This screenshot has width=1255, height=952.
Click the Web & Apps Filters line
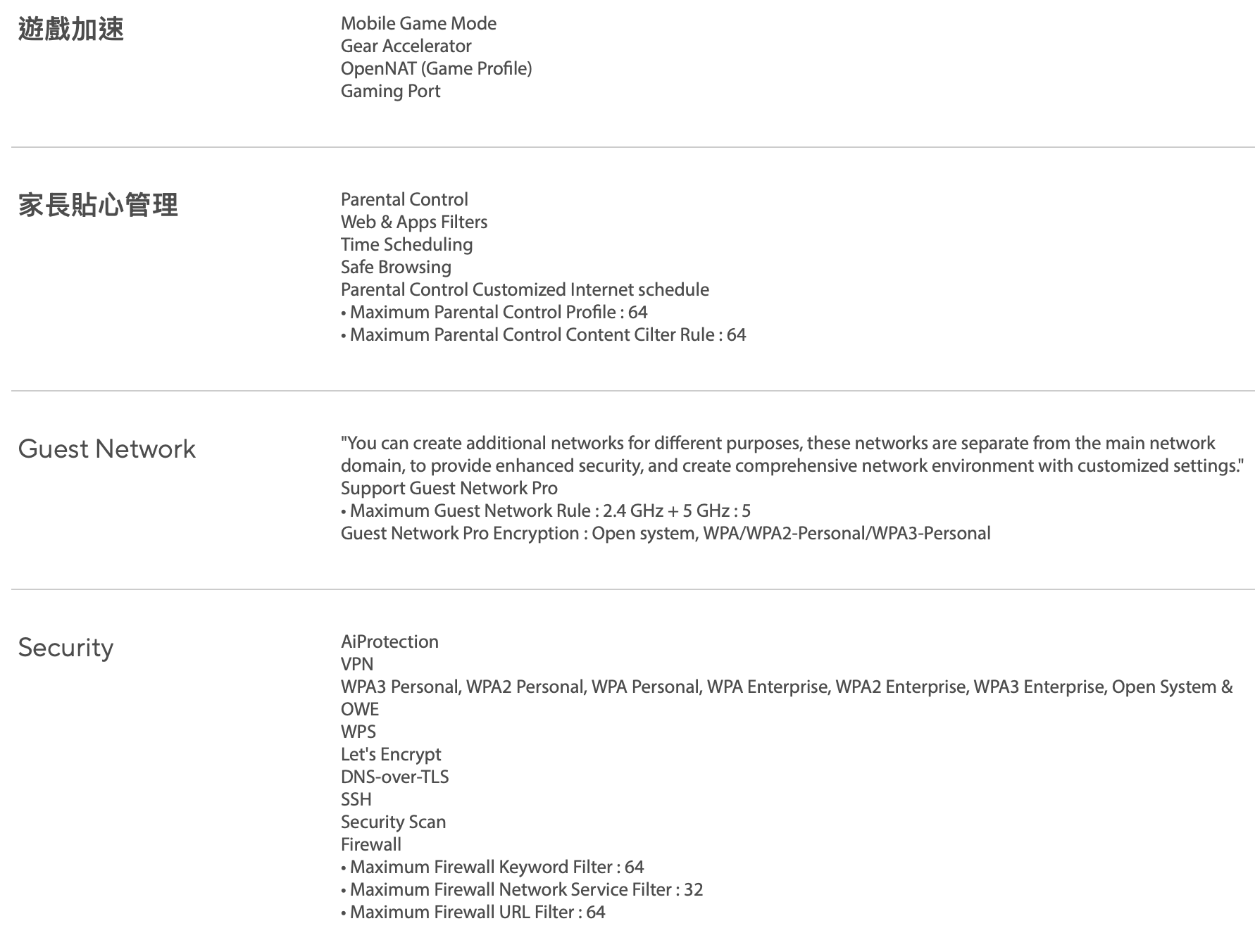tap(413, 223)
